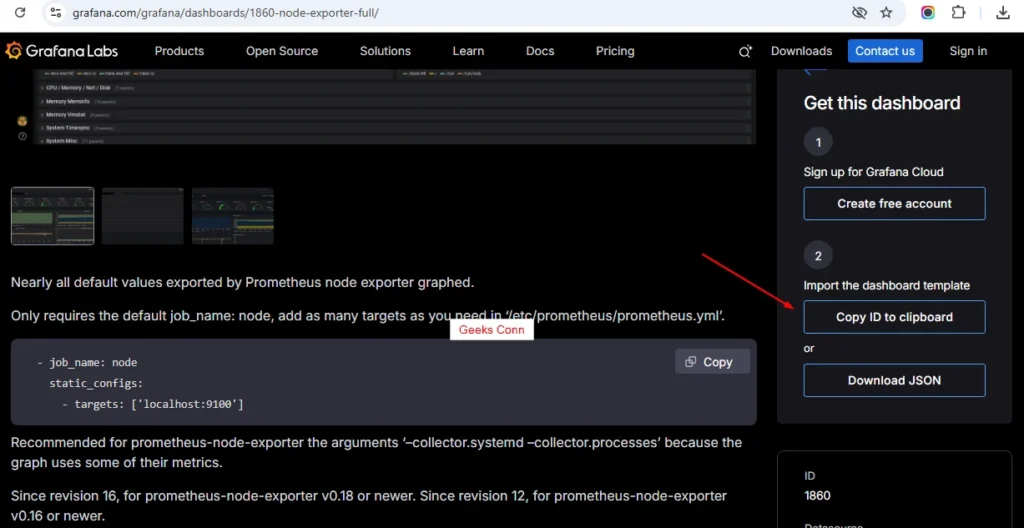Screen dimensions: 1024x528
Task: Select the third dashboard screenshot thumbnail
Action: (232, 216)
